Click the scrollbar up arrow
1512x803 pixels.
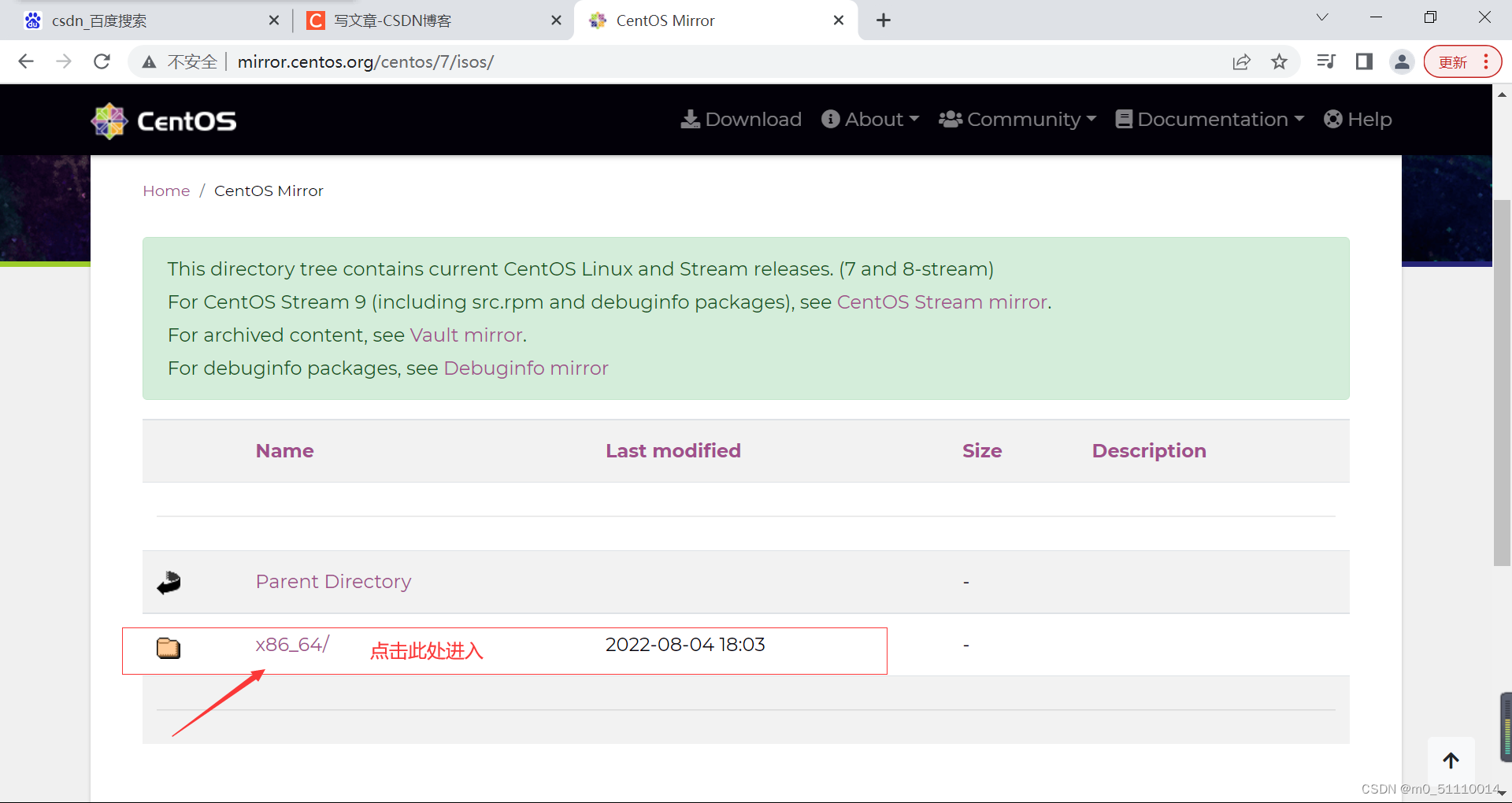coord(1502,94)
